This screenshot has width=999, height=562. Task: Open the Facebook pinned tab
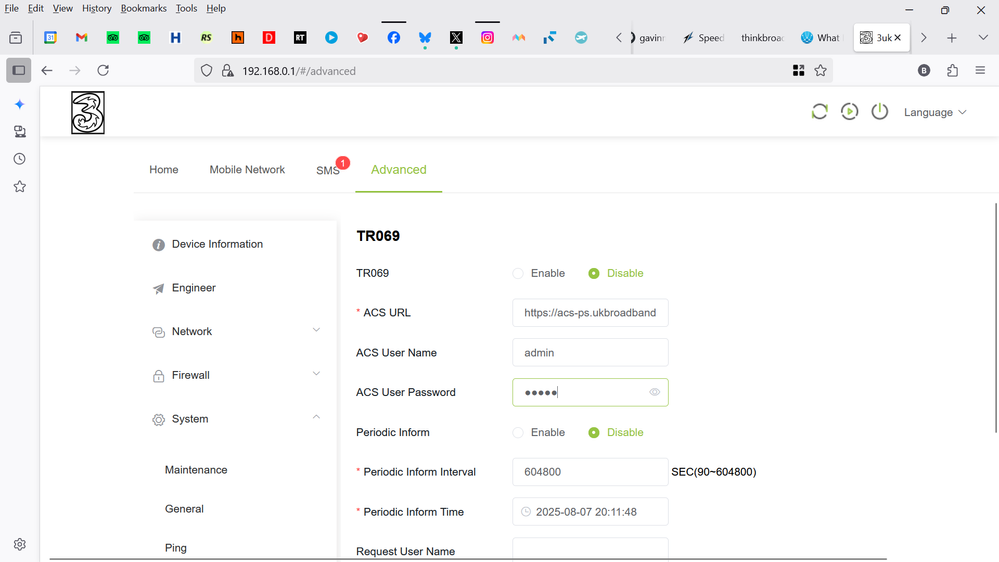coord(394,38)
